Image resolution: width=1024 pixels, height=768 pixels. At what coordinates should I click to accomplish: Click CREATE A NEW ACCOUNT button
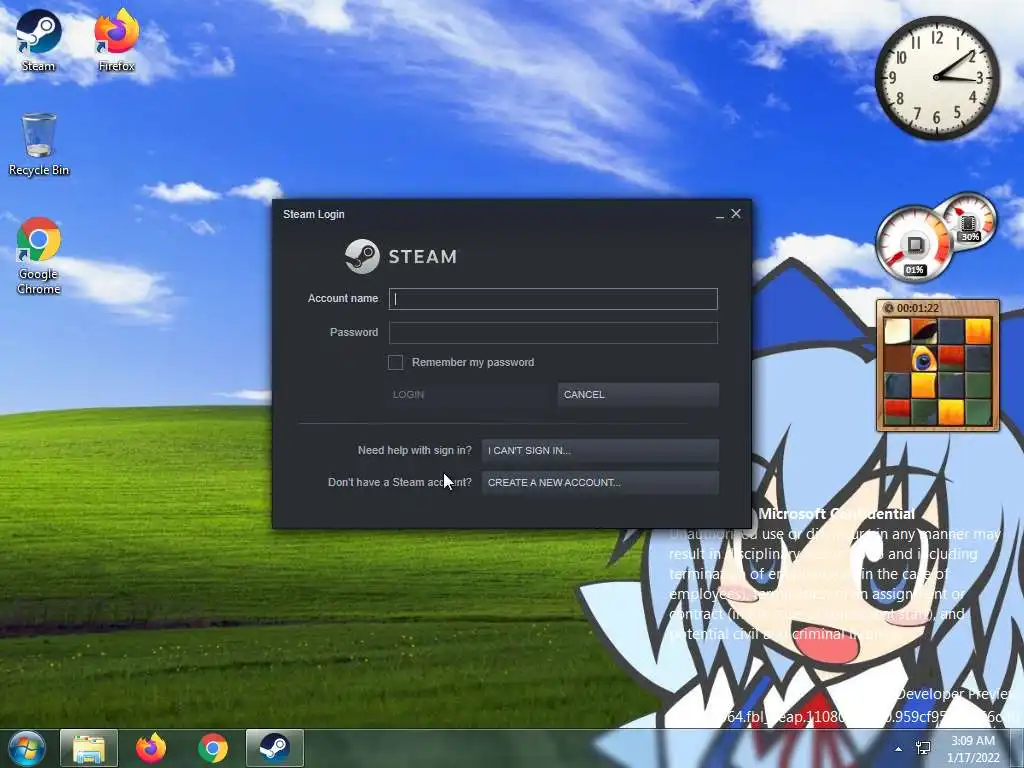point(600,483)
